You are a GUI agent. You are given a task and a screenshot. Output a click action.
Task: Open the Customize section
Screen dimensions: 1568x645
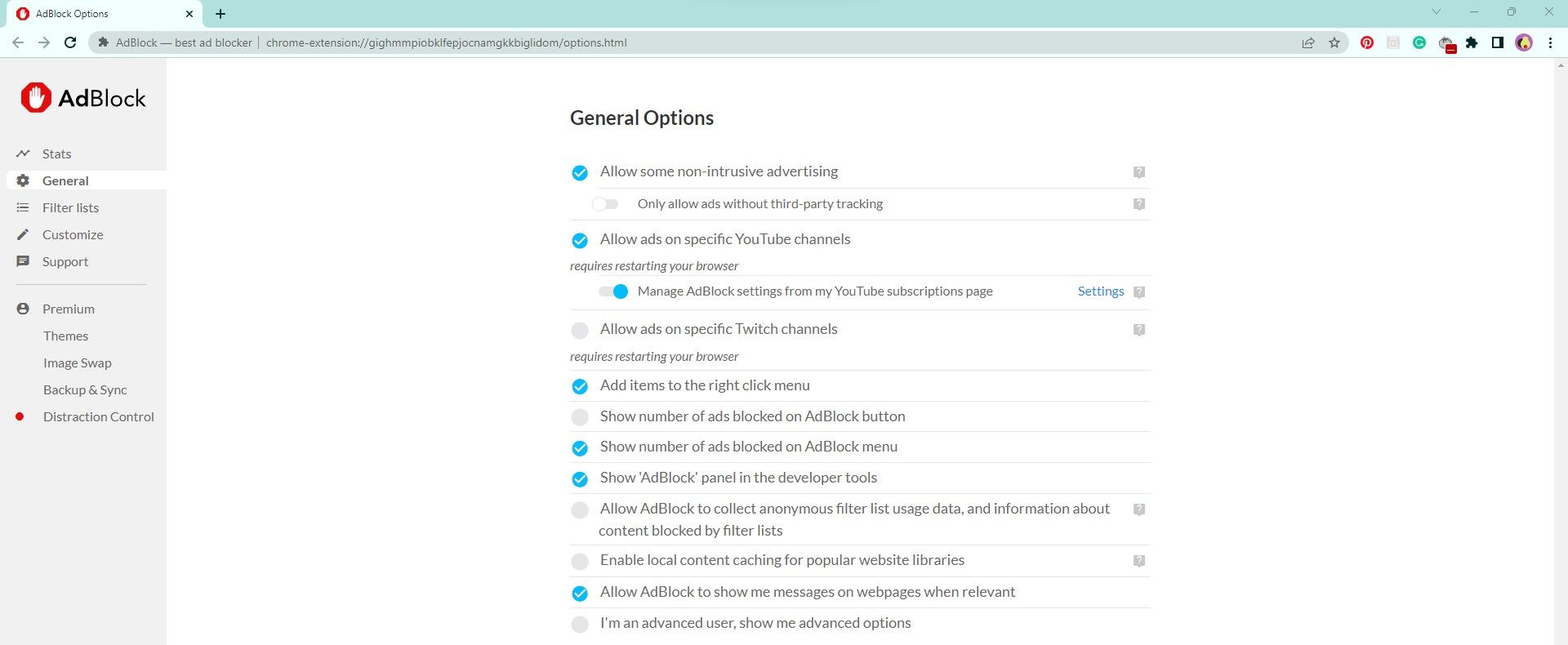(73, 234)
